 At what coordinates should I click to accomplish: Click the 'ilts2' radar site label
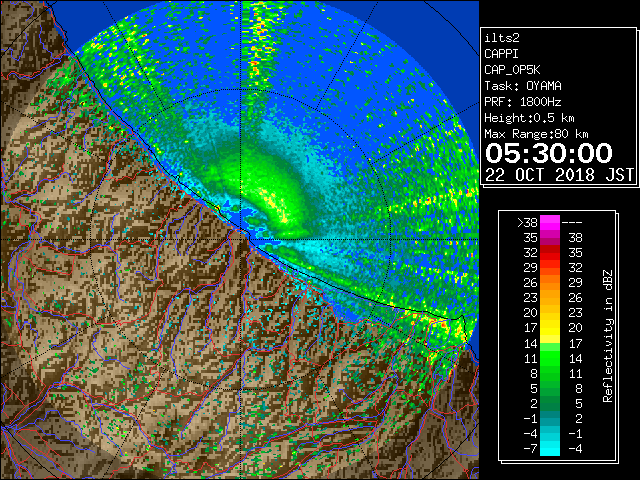click(x=502, y=38)
